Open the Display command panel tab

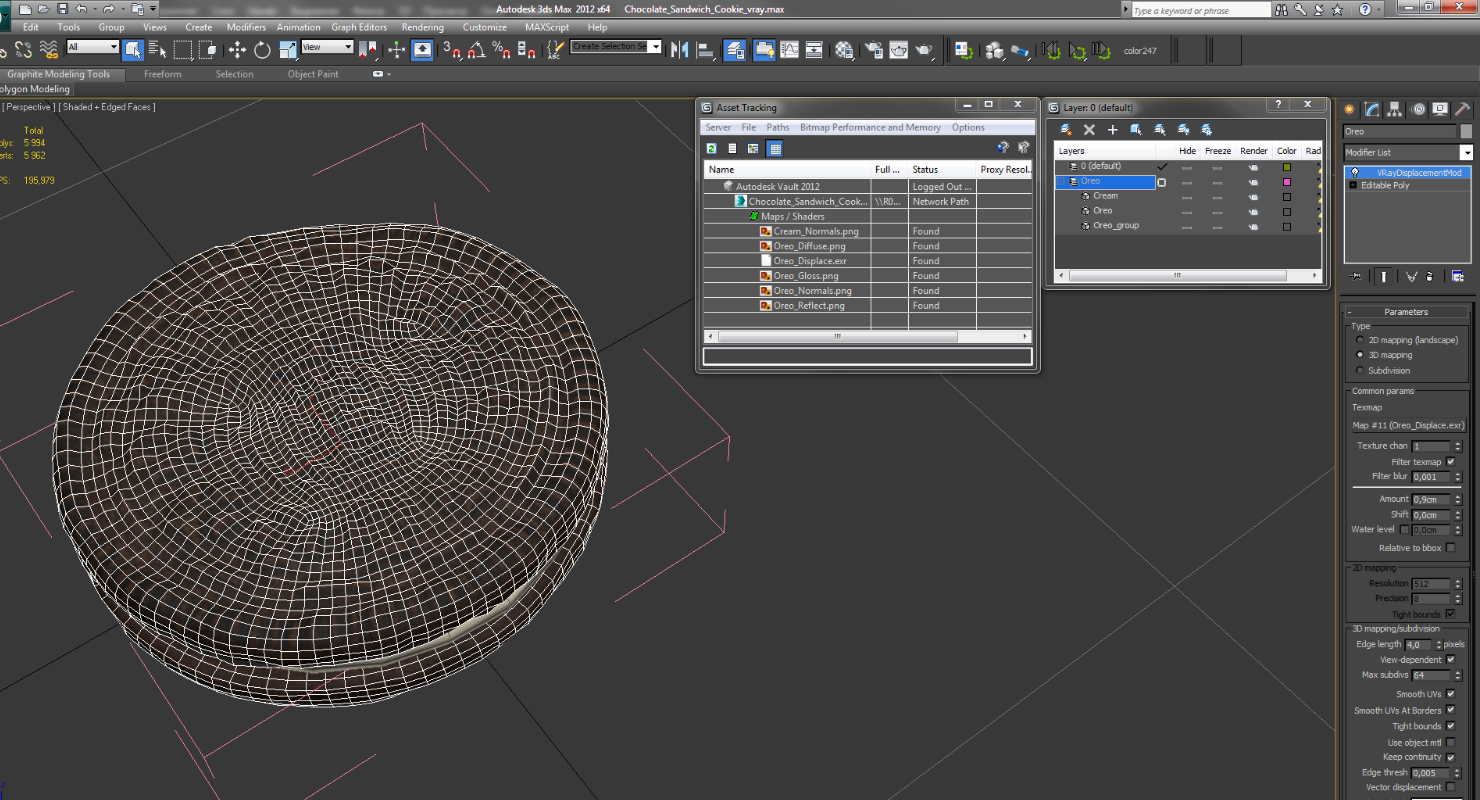pos(1440,109)
